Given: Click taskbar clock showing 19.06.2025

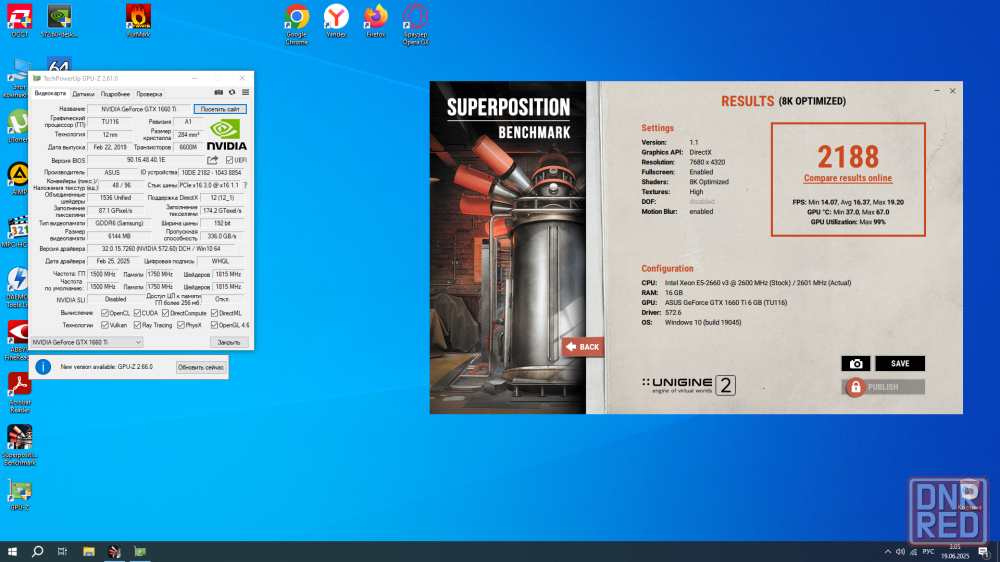Looking at the screenshot, I should pyautogui.click(x=955, y=552).
